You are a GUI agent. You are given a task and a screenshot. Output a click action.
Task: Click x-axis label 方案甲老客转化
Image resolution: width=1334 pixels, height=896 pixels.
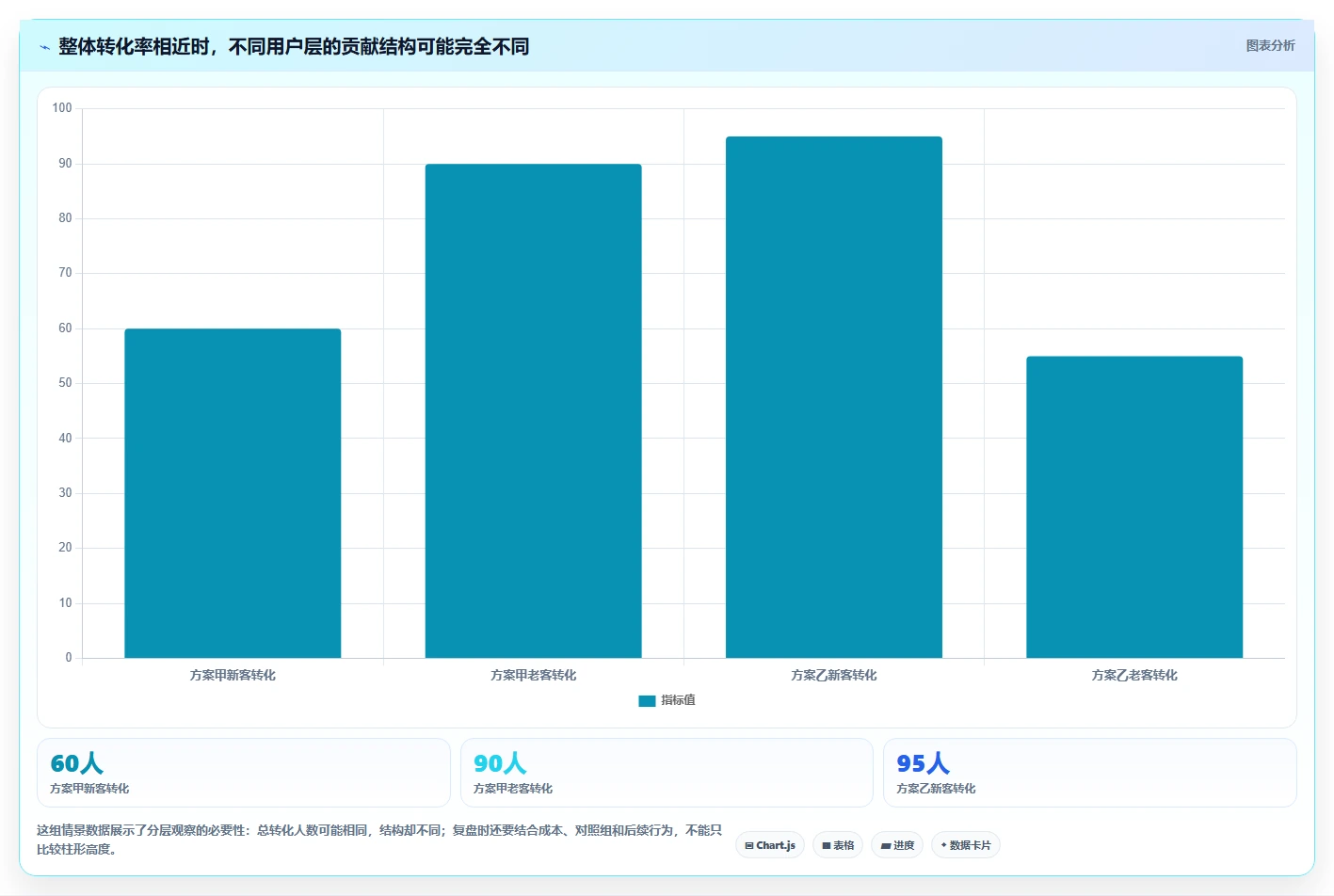[533, 675]
